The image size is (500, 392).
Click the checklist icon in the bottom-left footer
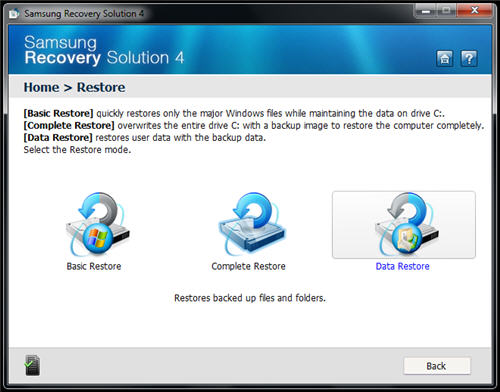coord(32,365)
